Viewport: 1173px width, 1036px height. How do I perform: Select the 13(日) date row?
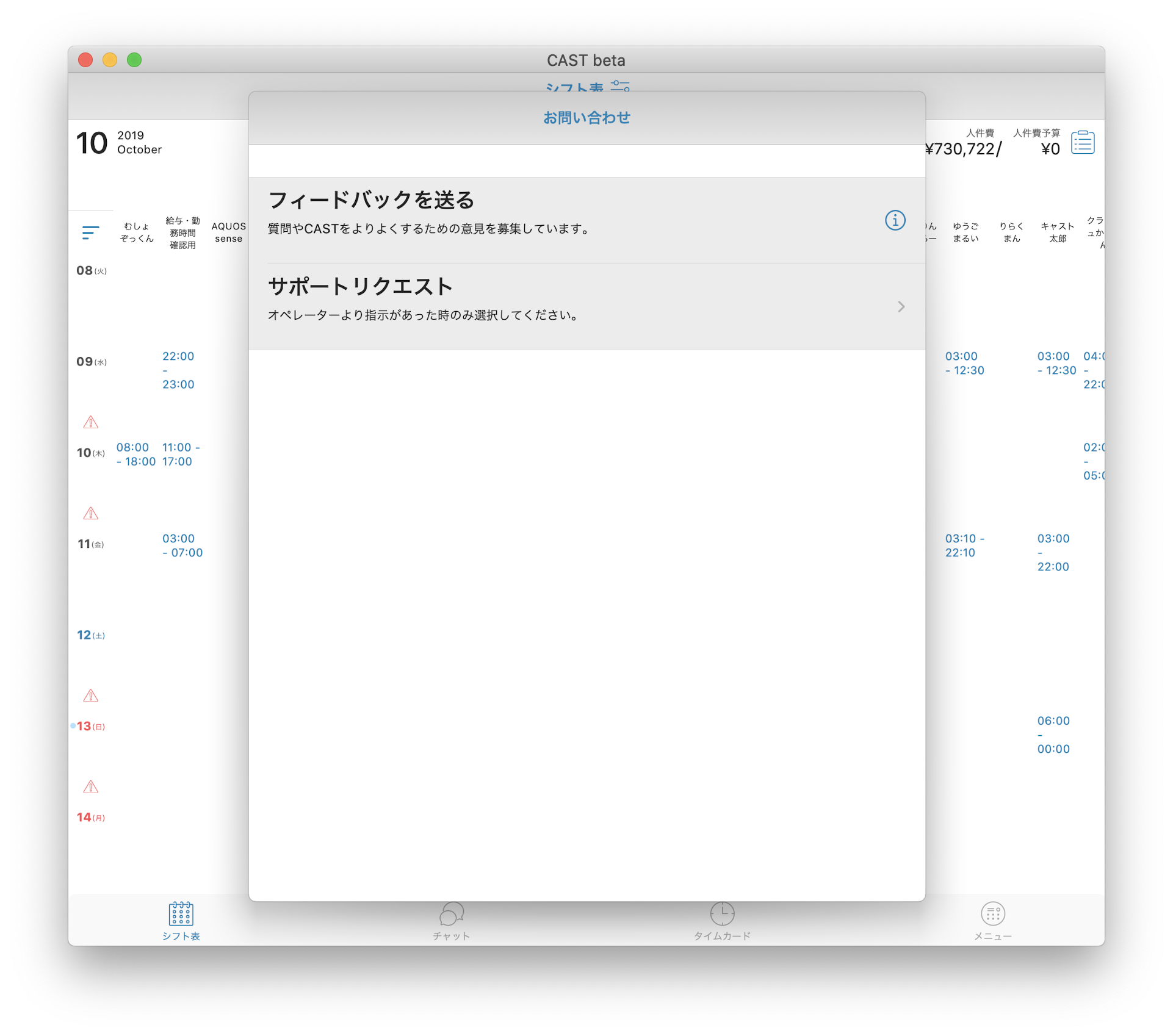tap(91, 726)
